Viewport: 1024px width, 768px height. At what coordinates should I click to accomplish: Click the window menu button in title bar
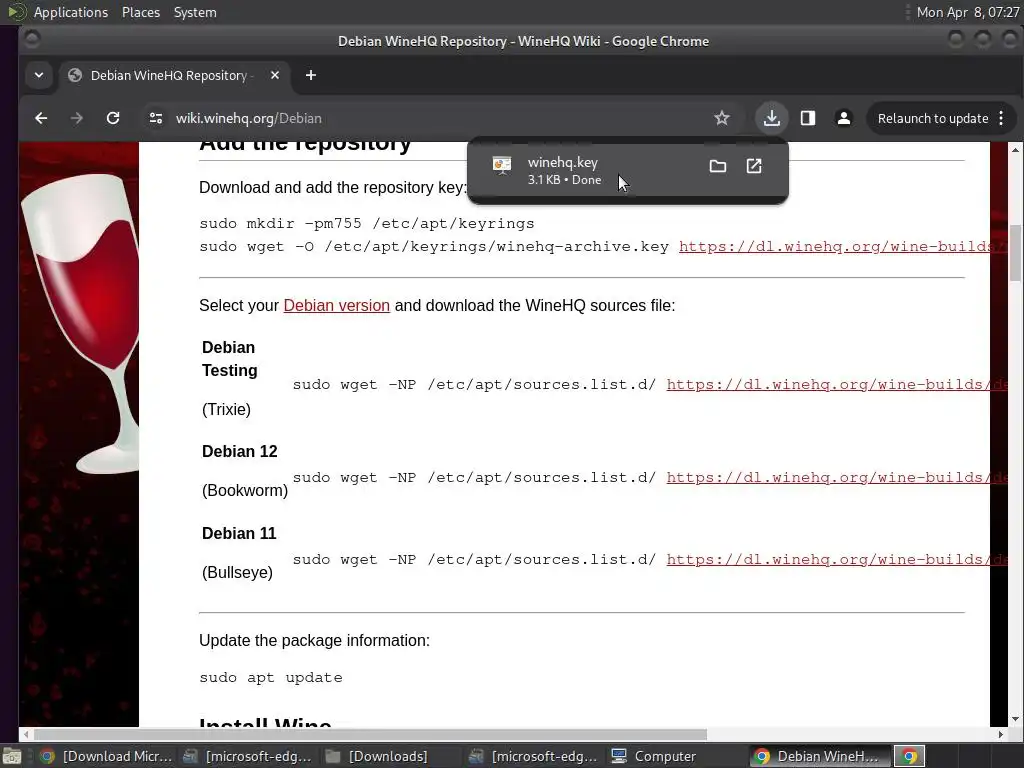pyautogui.click(x=31, y=40)
